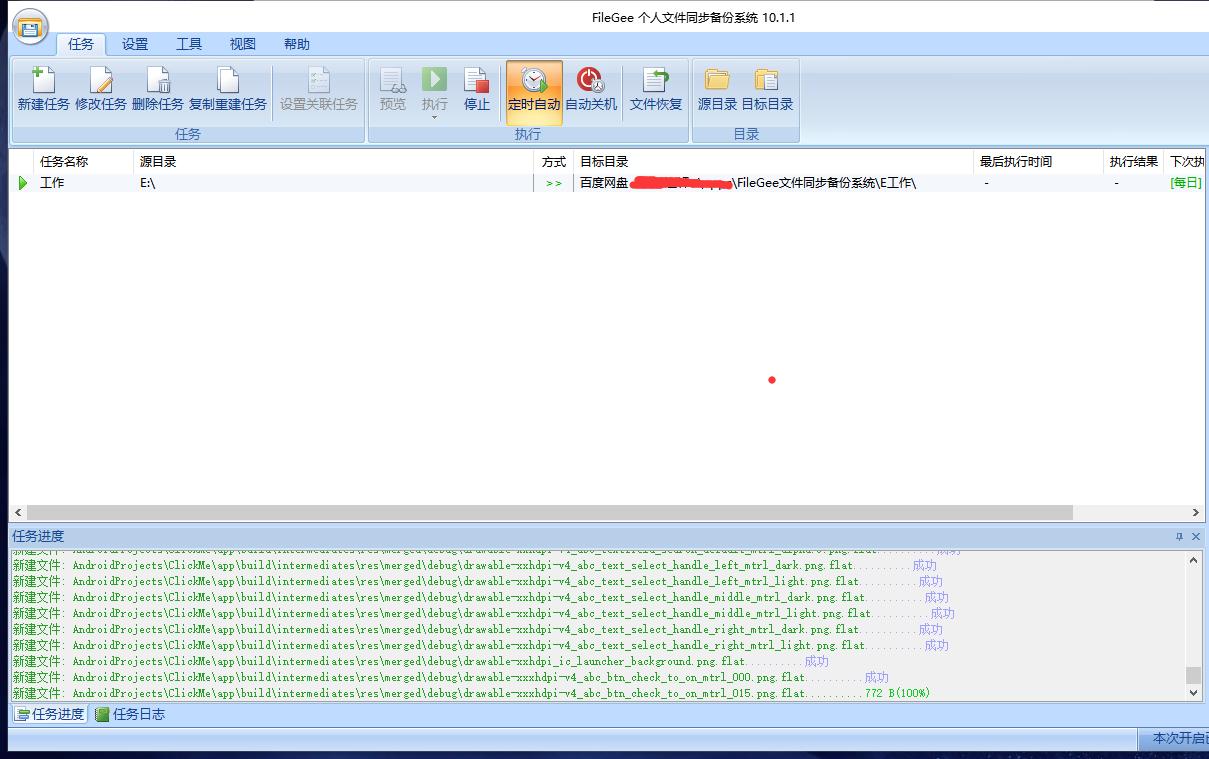Click the task list scroll right arrow
1209x759 pixels.
pos(1195,512)
